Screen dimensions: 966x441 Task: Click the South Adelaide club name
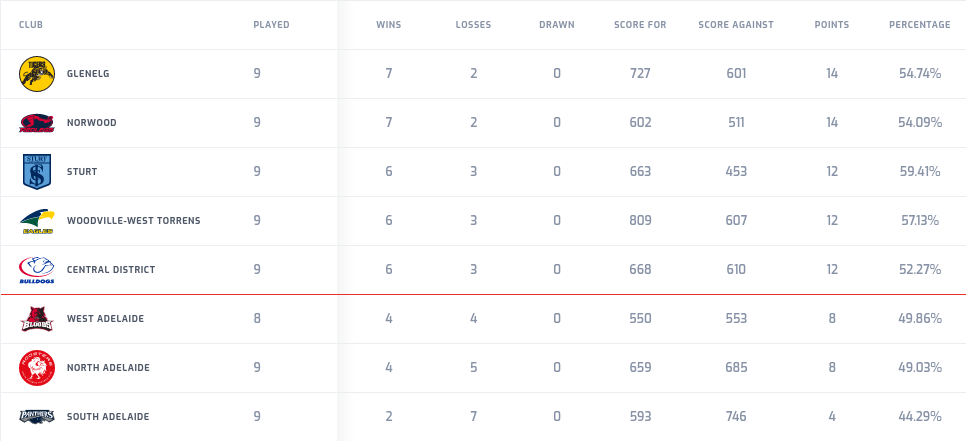[x=108, y=416]
